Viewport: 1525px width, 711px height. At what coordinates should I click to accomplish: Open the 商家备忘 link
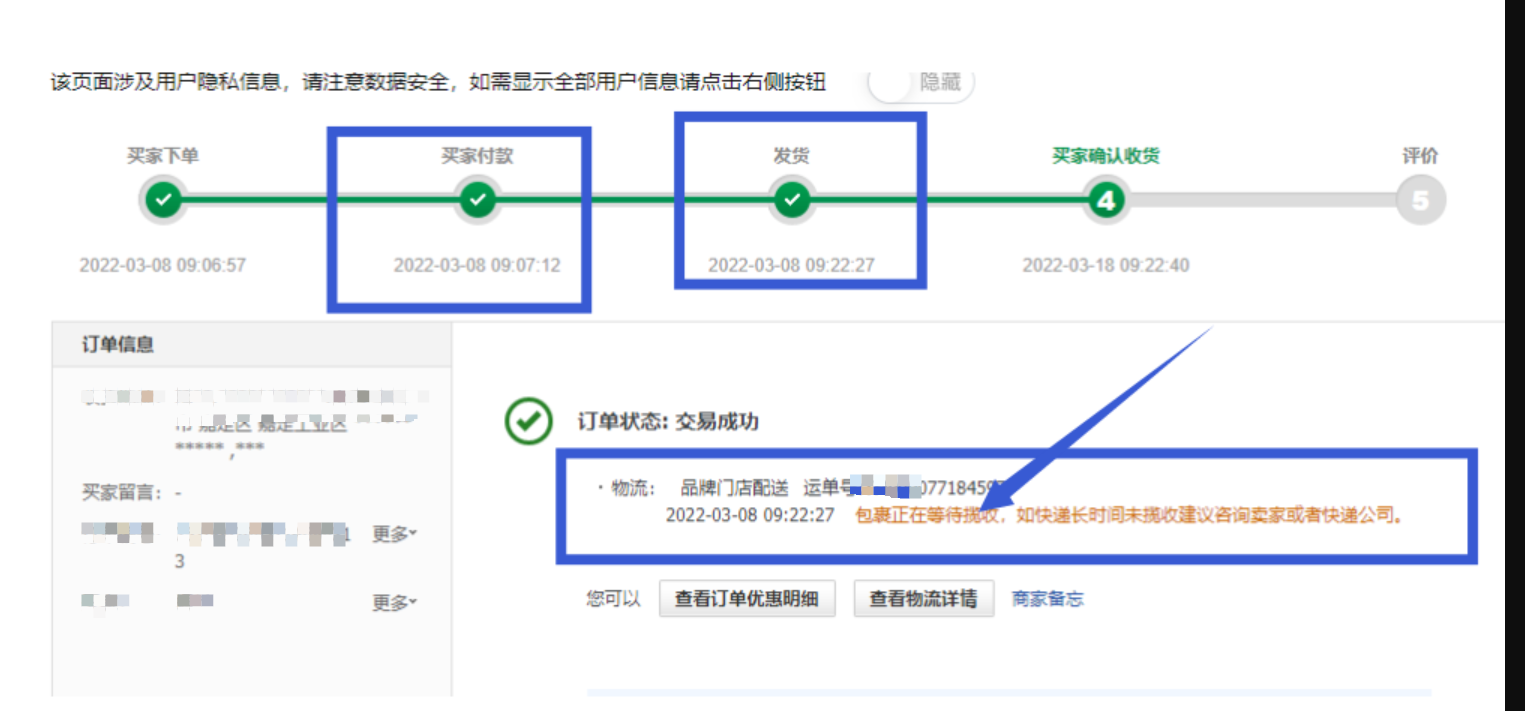[1047, 599]
